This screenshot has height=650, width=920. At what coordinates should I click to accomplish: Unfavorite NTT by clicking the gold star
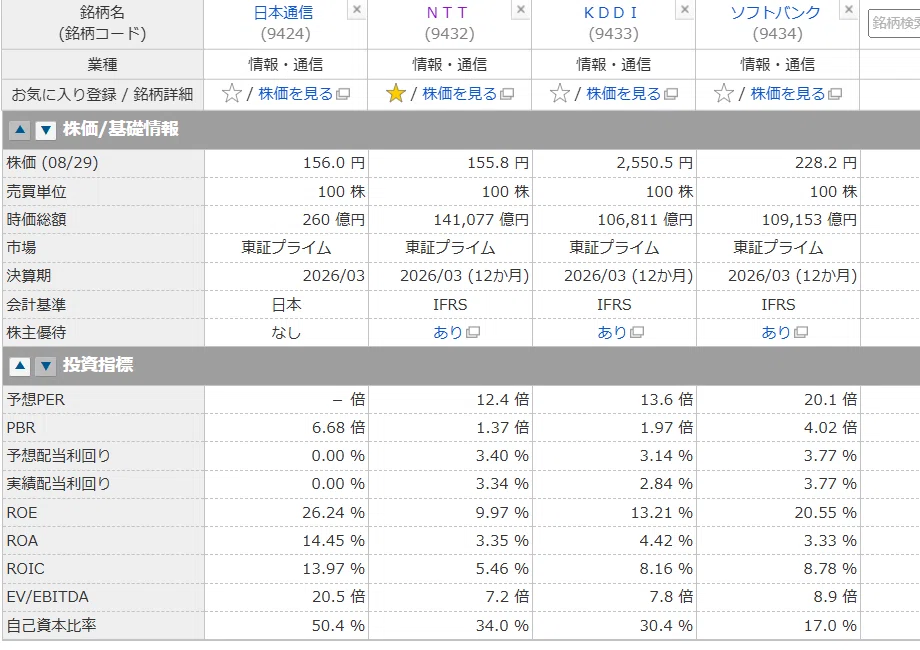(x=396, y=93)
